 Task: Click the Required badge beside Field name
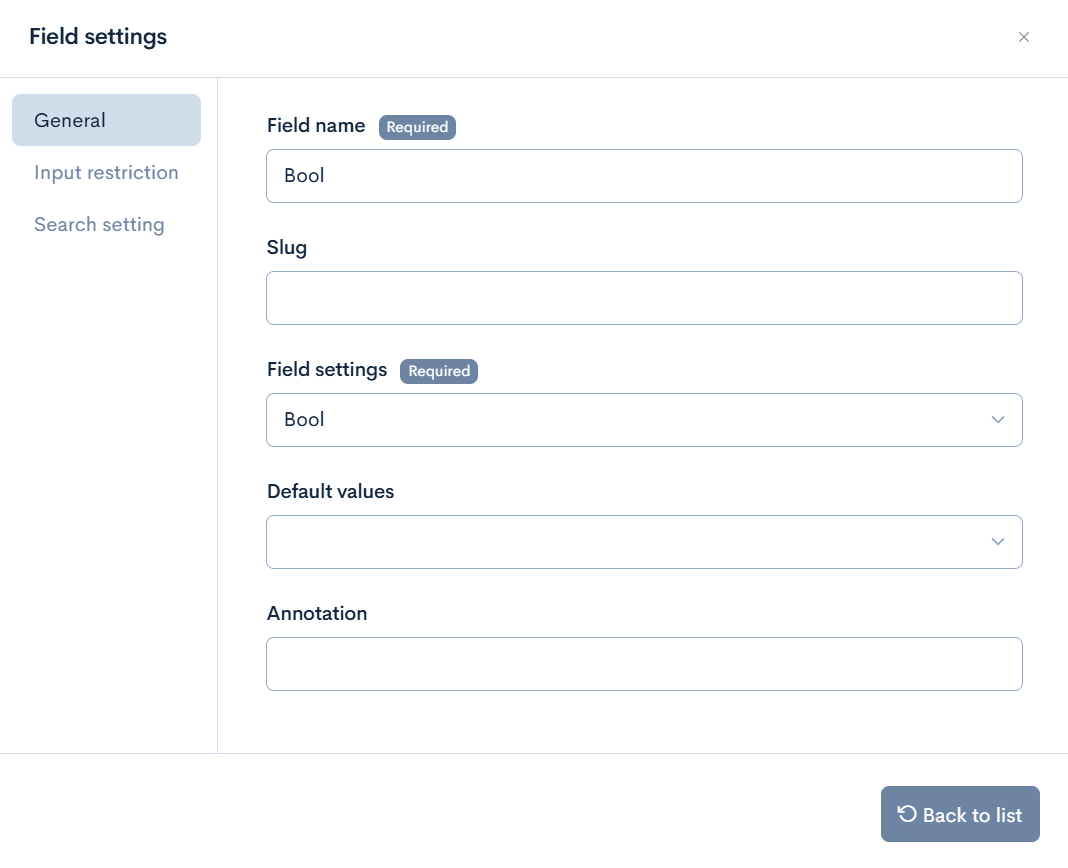tap(417, 127)
